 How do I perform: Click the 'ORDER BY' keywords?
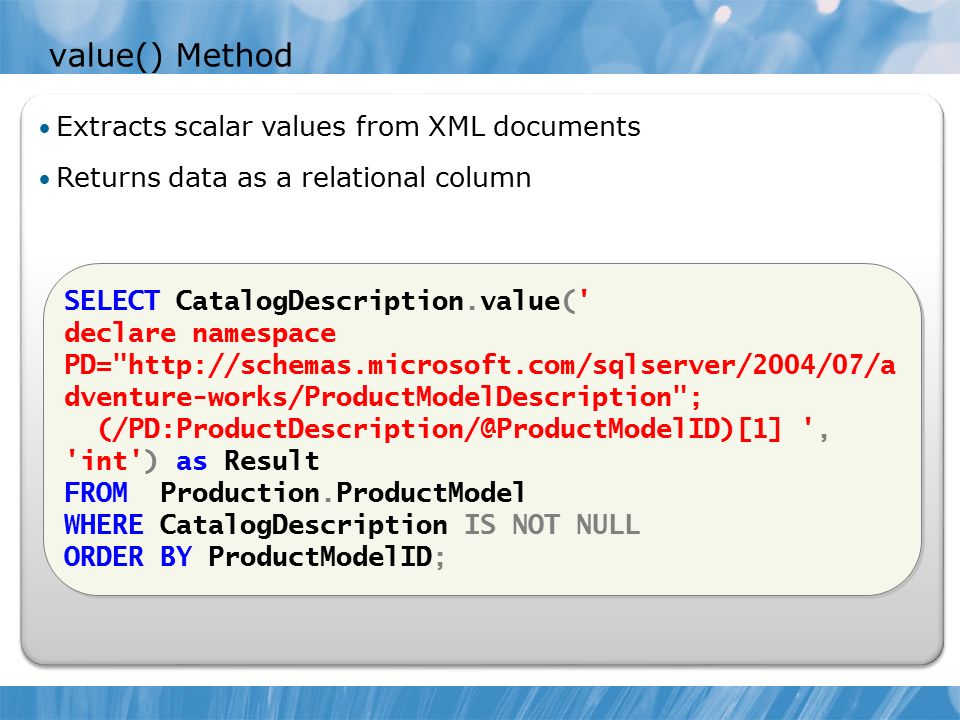(128, 557)
